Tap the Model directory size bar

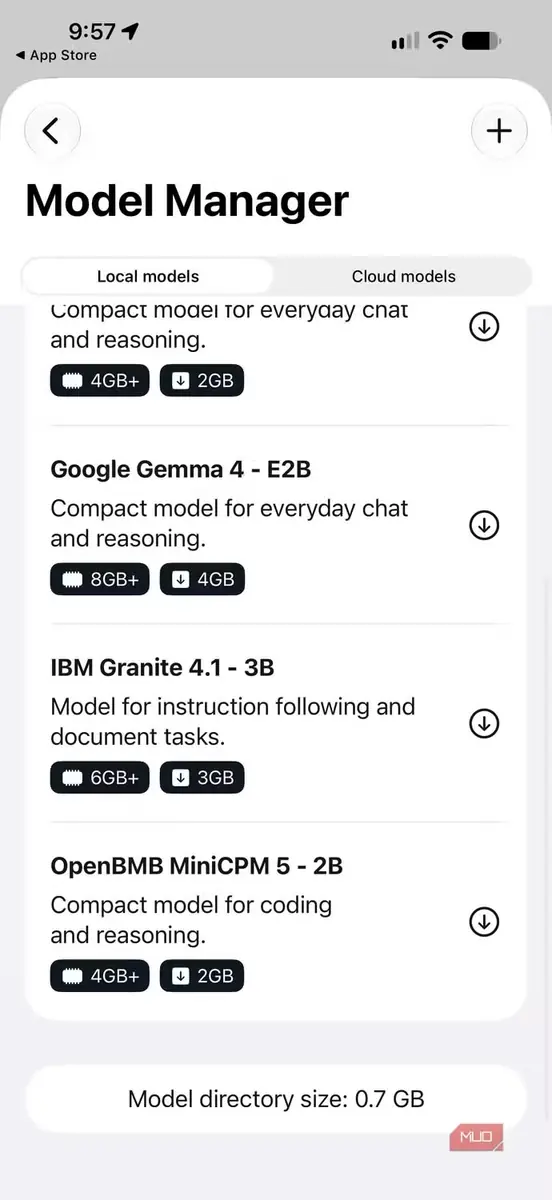tap(276, 1099)
